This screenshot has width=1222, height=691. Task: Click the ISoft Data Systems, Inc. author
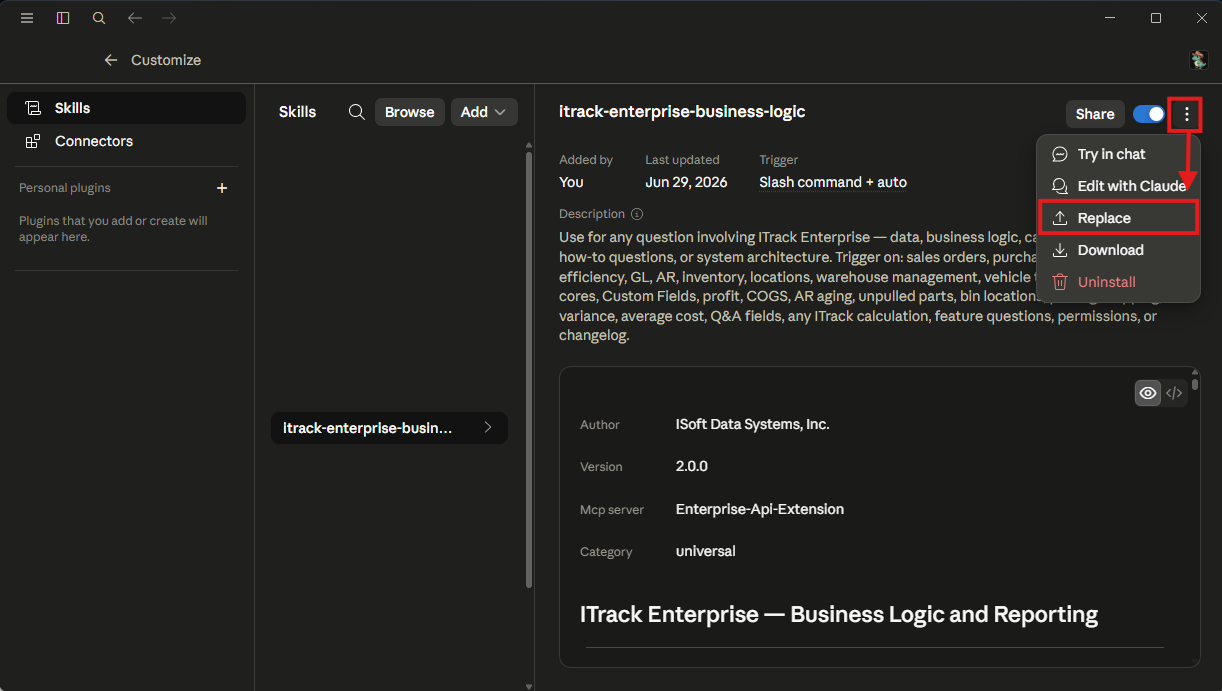[x=753, y=424]
